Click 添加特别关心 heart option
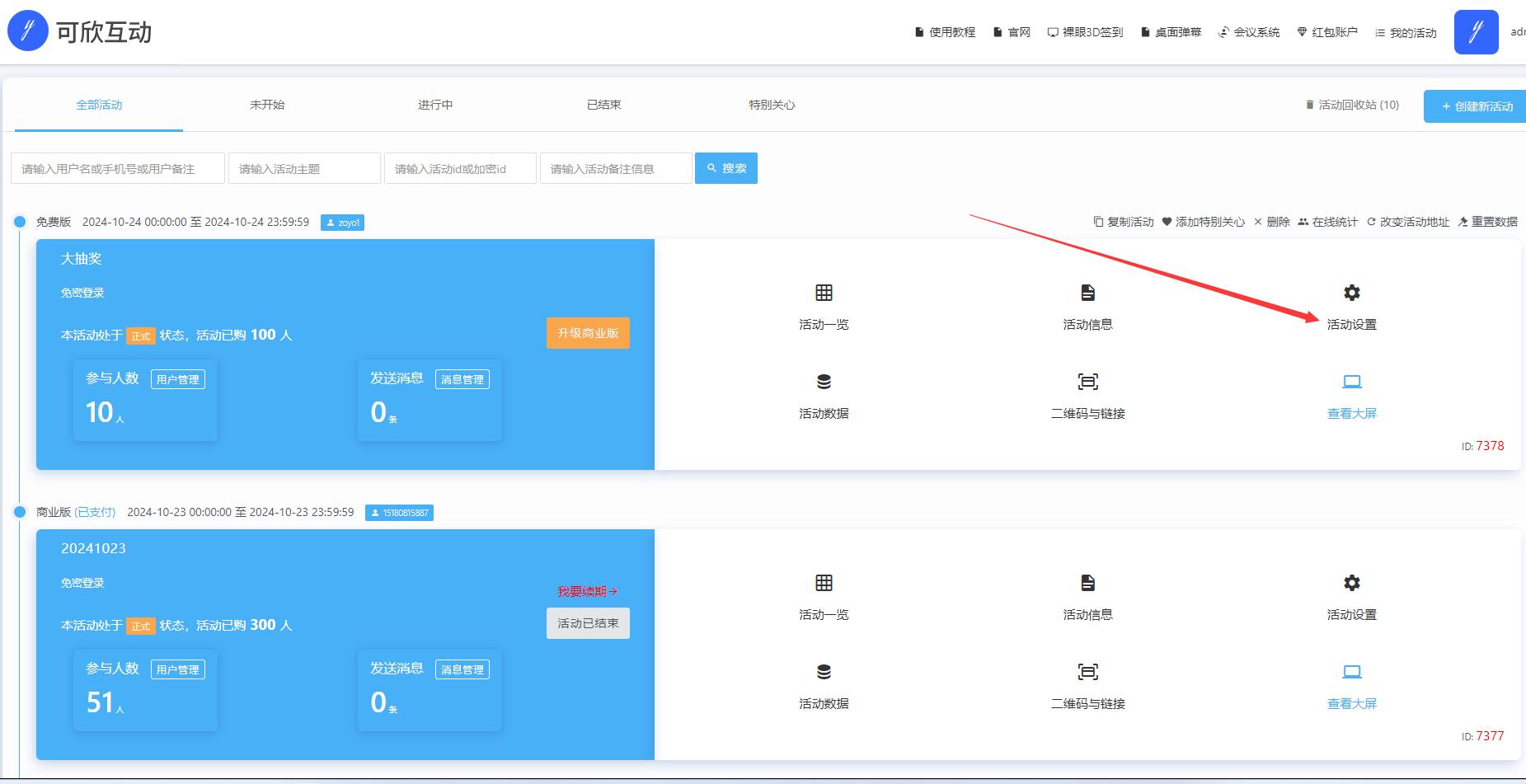This screenshot has height=784, width=1526. coord(1204,222)
